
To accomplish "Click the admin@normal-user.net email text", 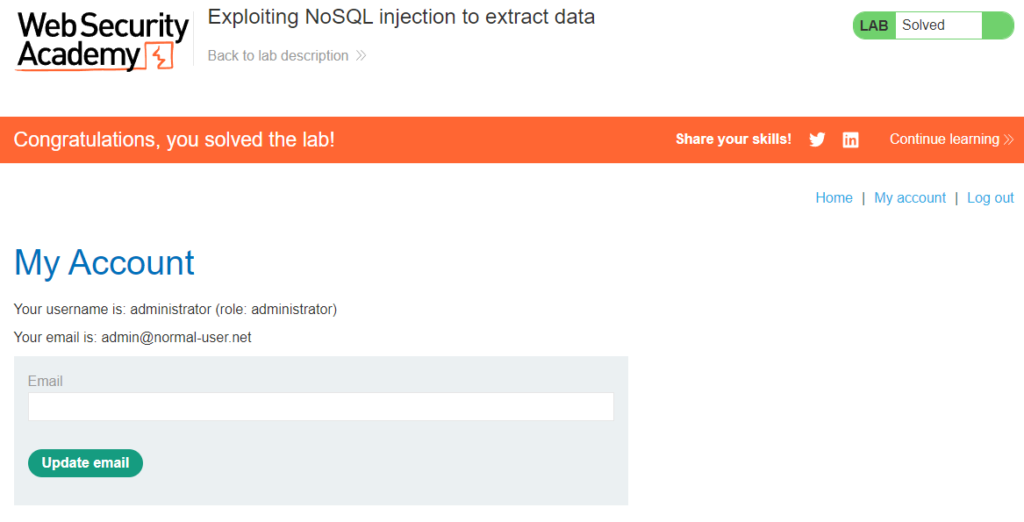I will click(176, 337).
